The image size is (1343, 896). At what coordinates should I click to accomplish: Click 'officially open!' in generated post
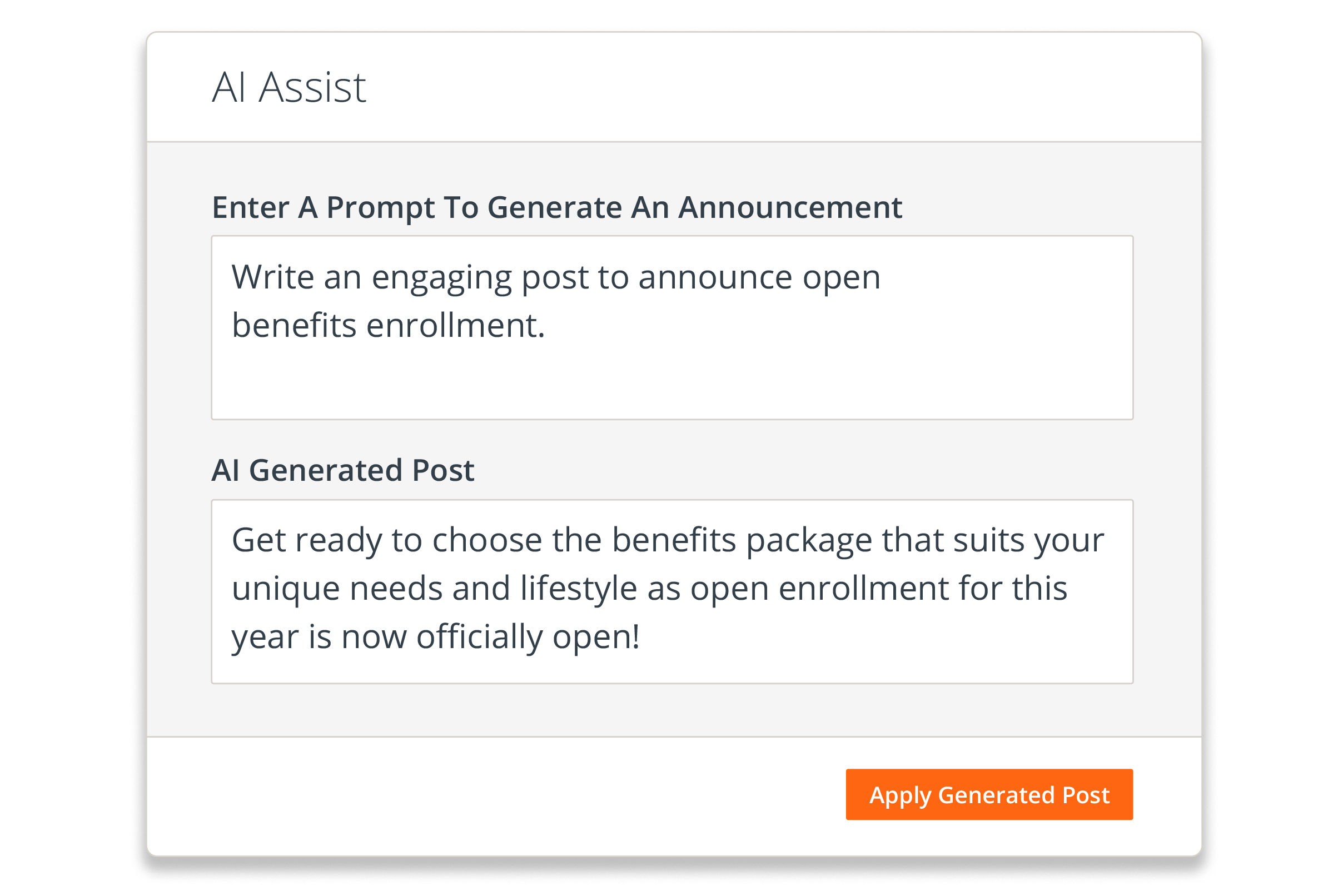click(x=528, y=637)
